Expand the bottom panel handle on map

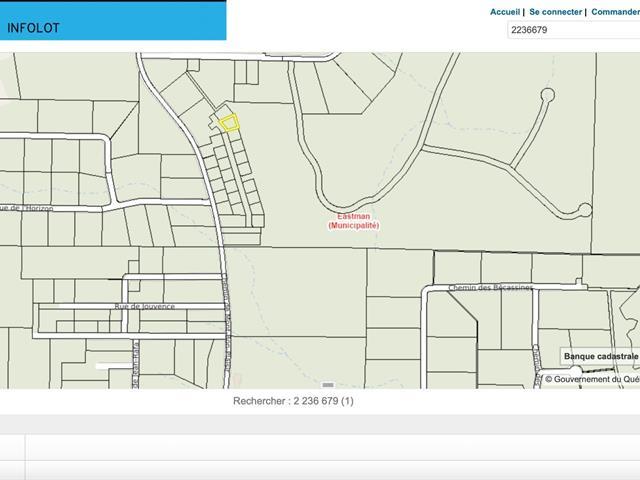pyautogui.click(x=327, y=384)
